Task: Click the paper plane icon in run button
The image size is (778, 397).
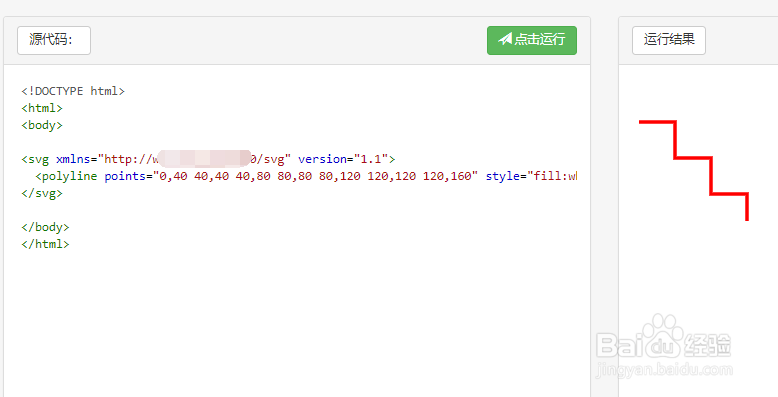Action: (x=505, y=39)
